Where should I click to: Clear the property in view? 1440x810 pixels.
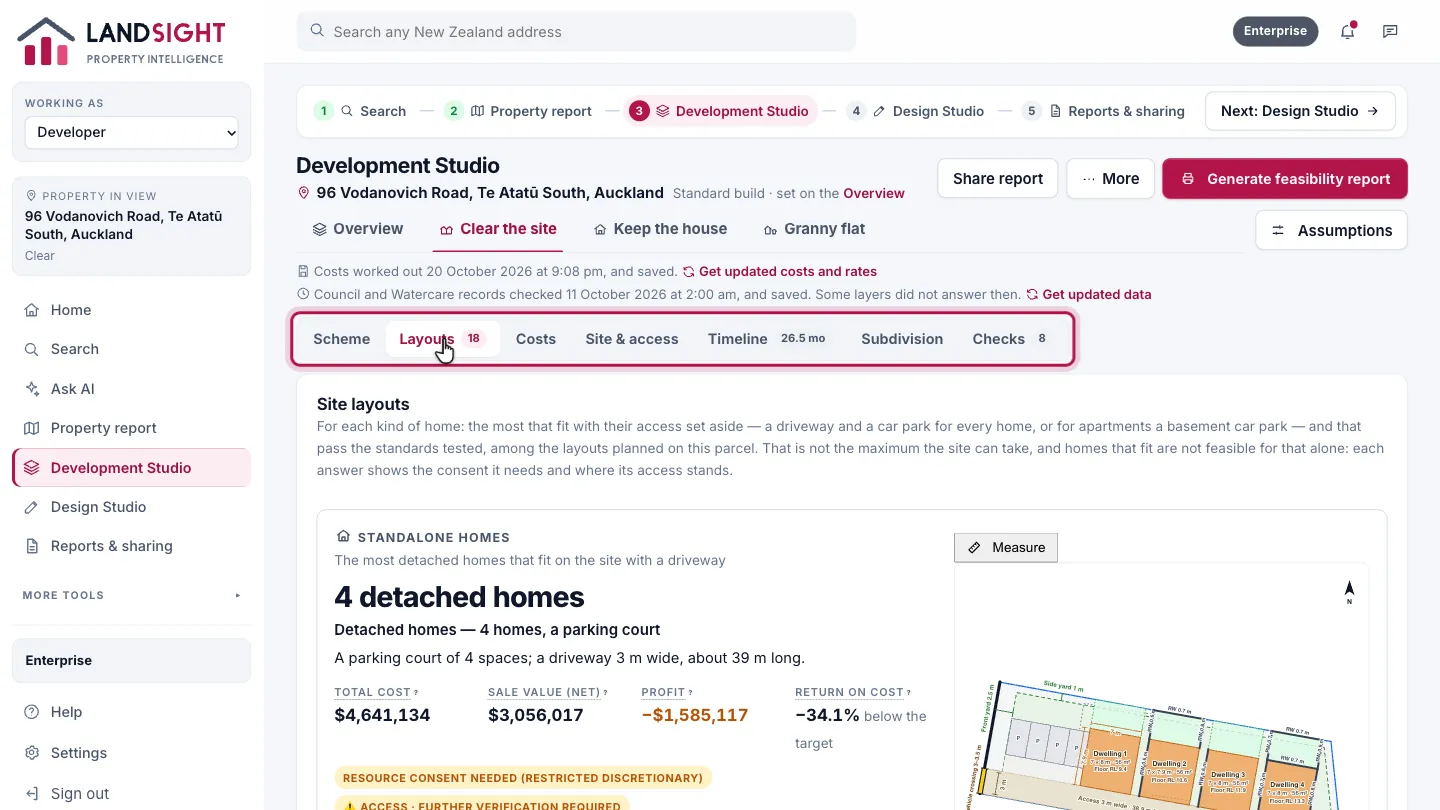coord(40,255)
